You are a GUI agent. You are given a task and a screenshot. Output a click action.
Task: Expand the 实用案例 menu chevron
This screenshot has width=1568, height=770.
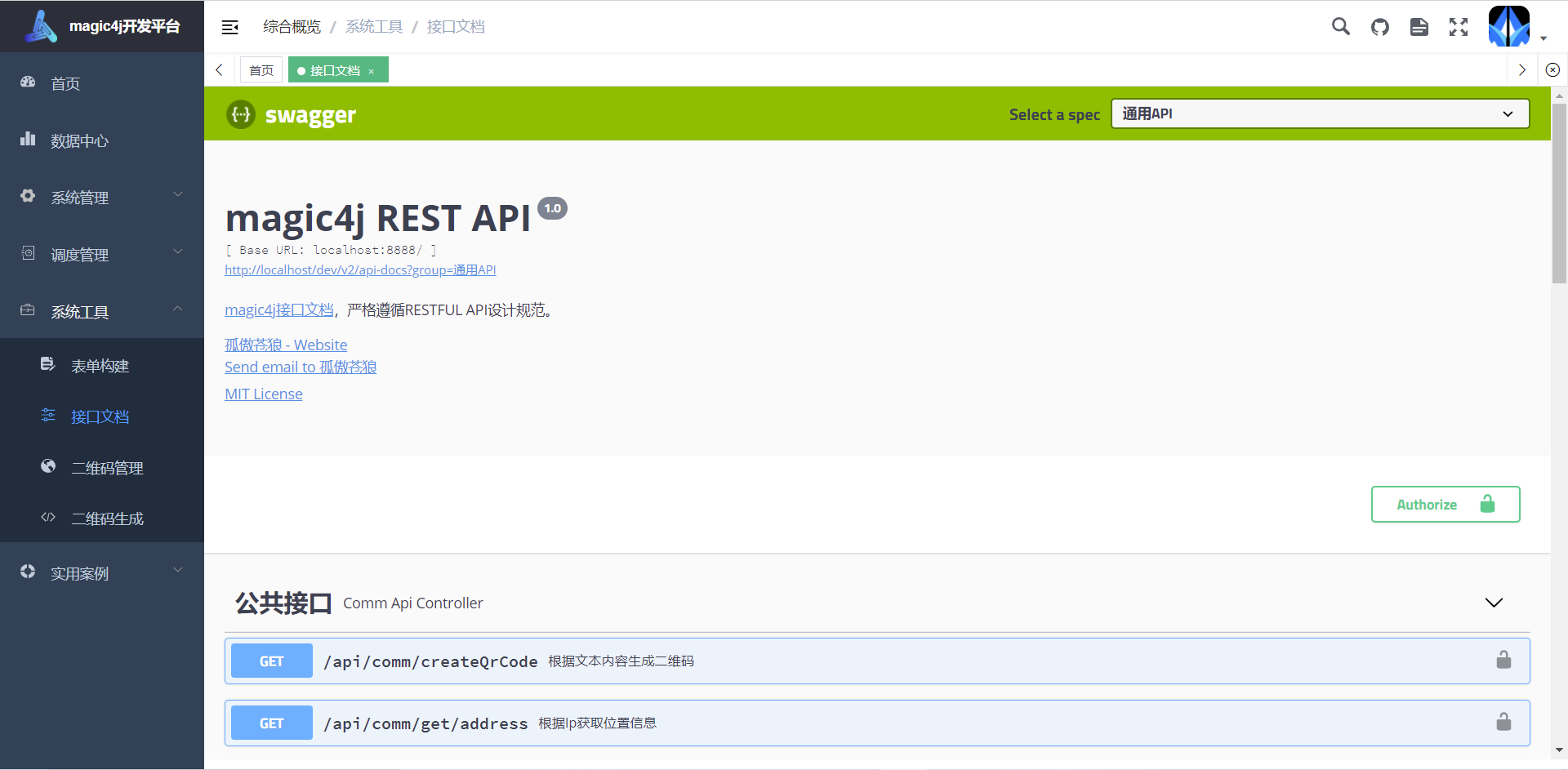[178, 571]
